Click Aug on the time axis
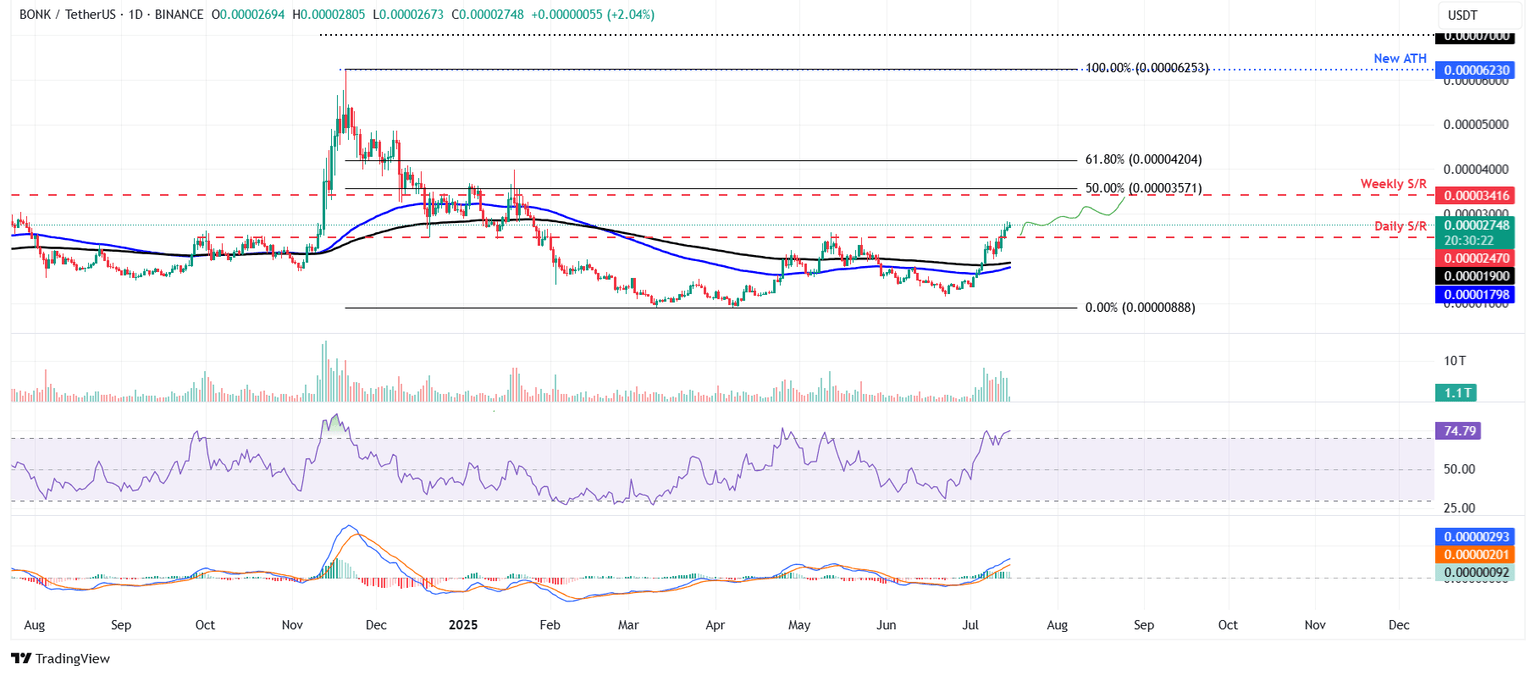The image size is (1536, 677). coord(35,624)
